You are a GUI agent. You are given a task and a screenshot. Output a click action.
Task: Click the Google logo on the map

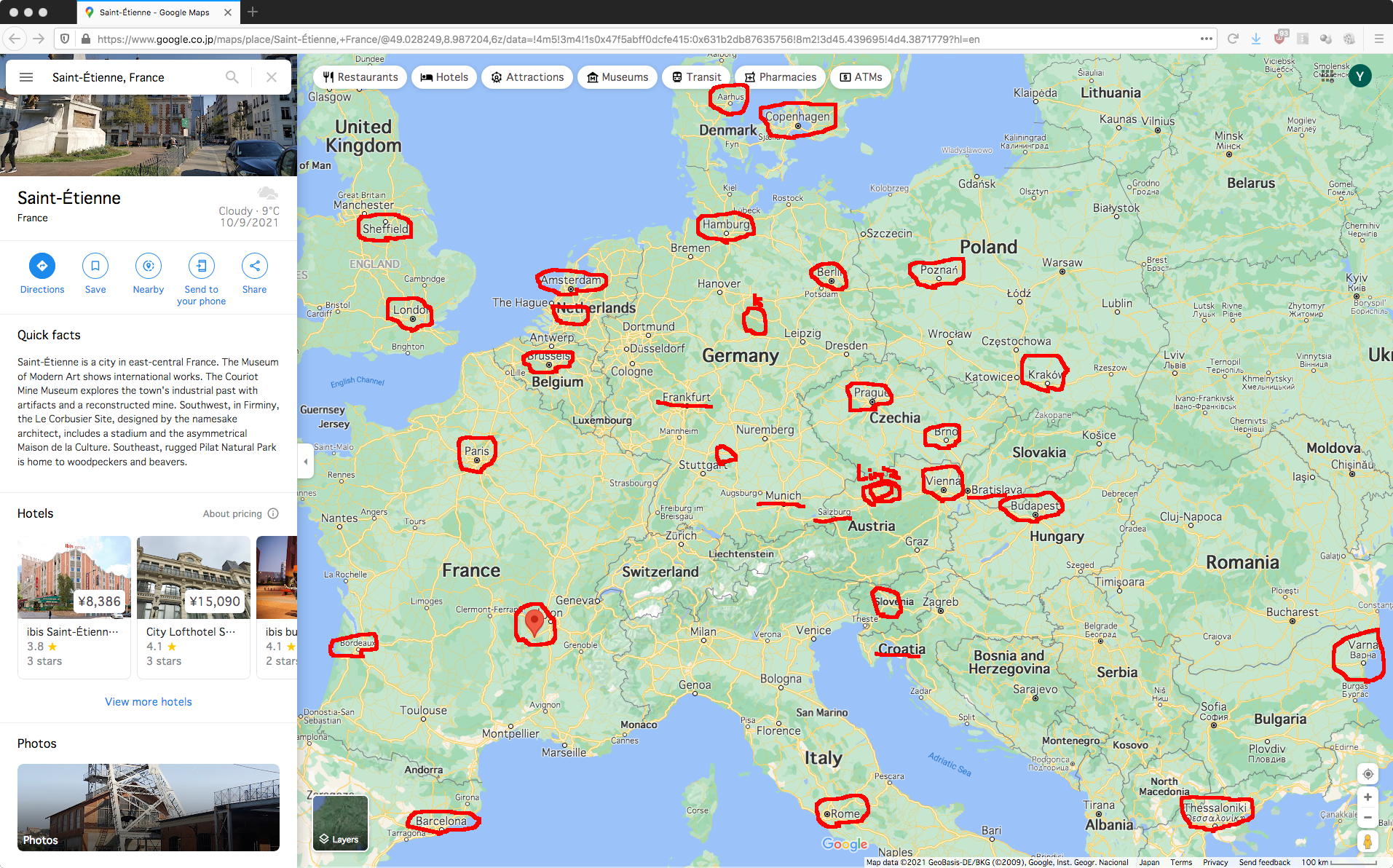coord(845,844)
